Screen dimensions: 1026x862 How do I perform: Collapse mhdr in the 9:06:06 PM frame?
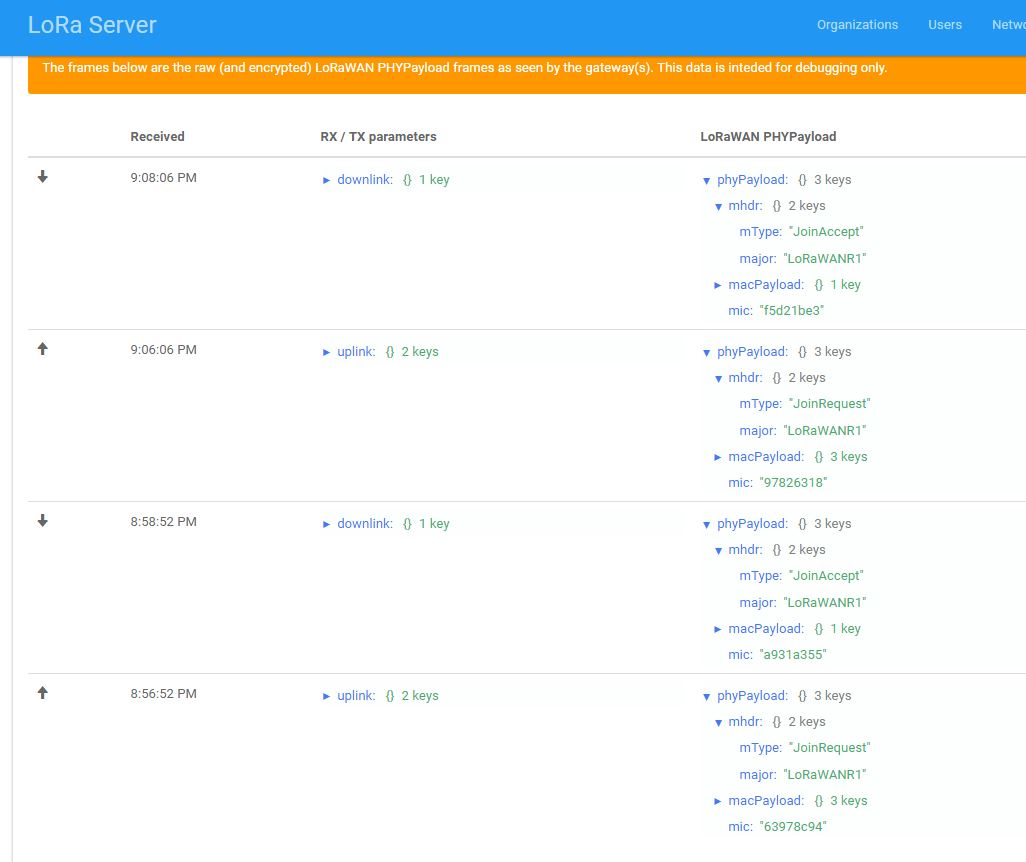tap(718, 378)
